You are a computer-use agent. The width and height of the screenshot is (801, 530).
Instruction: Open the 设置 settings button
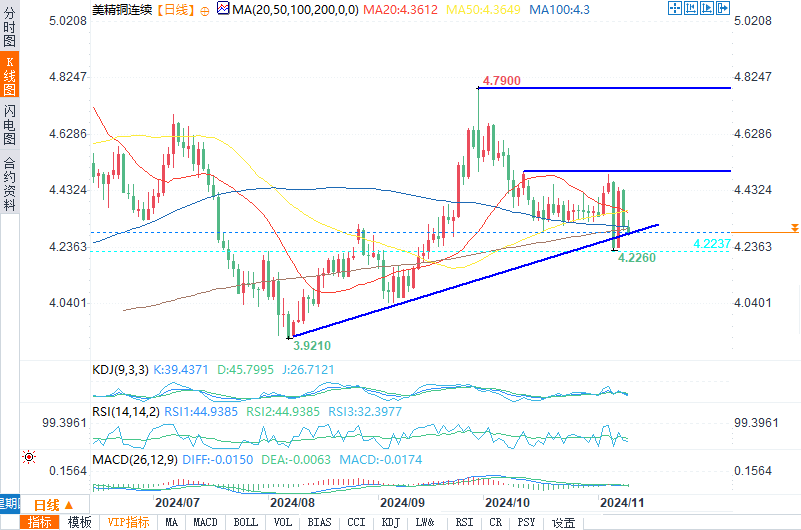click(x=564, y=523)
